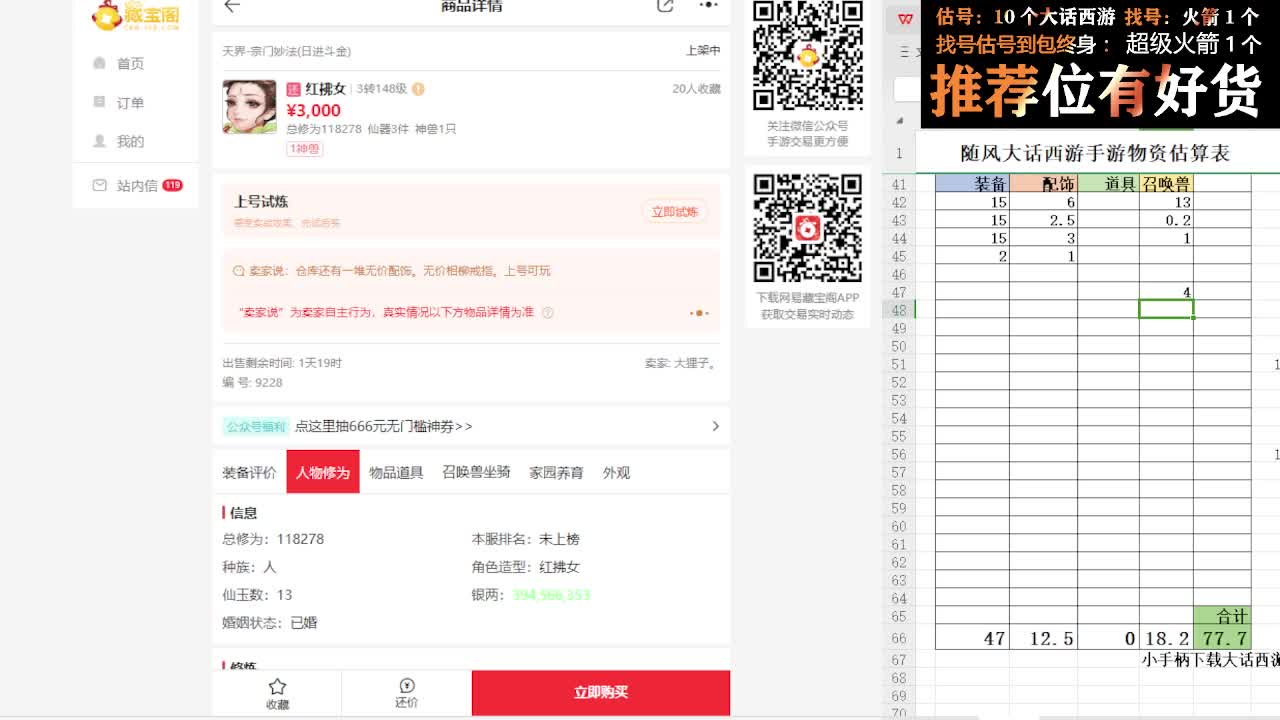Viewport: 1280px width, 720px height.
Task: Click the dot indicator in 卖家说 panel
Action: click(x=699, y=313)
